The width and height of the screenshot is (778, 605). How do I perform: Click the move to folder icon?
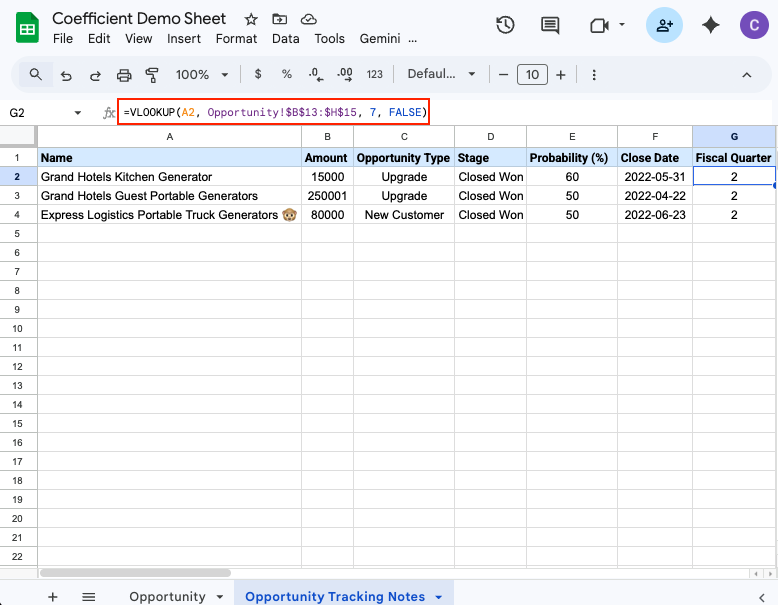pos(280,19)
